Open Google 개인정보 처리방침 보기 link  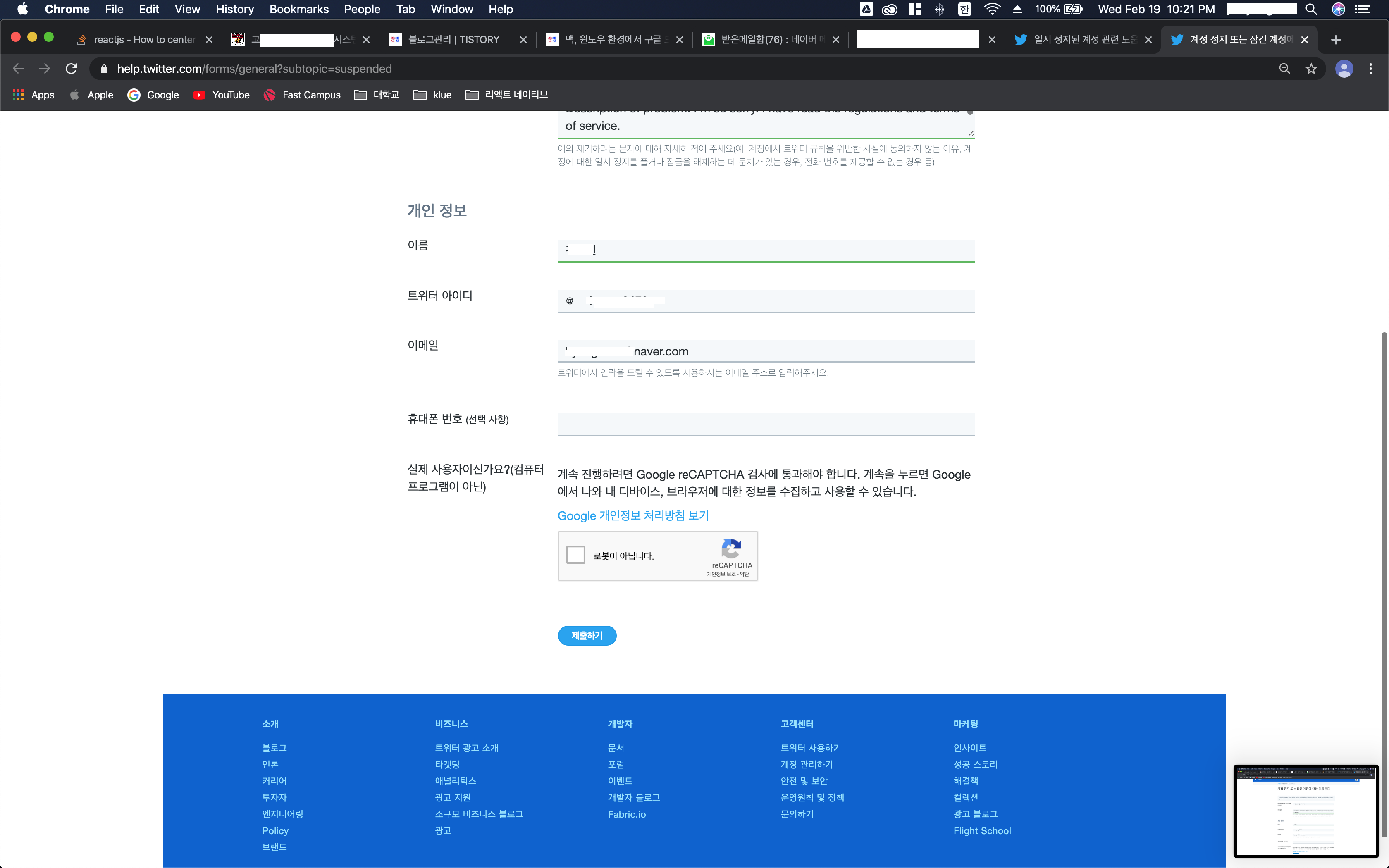pyautogui.click(x=633, y=515)
